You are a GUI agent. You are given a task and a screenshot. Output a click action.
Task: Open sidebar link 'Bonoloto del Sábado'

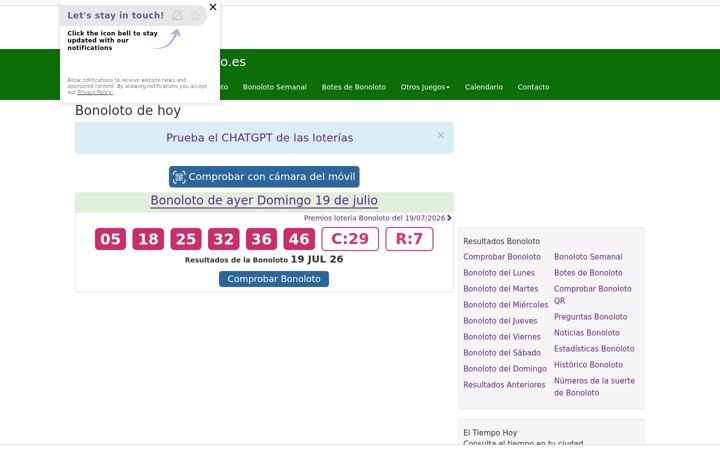[x=502, y=353]
